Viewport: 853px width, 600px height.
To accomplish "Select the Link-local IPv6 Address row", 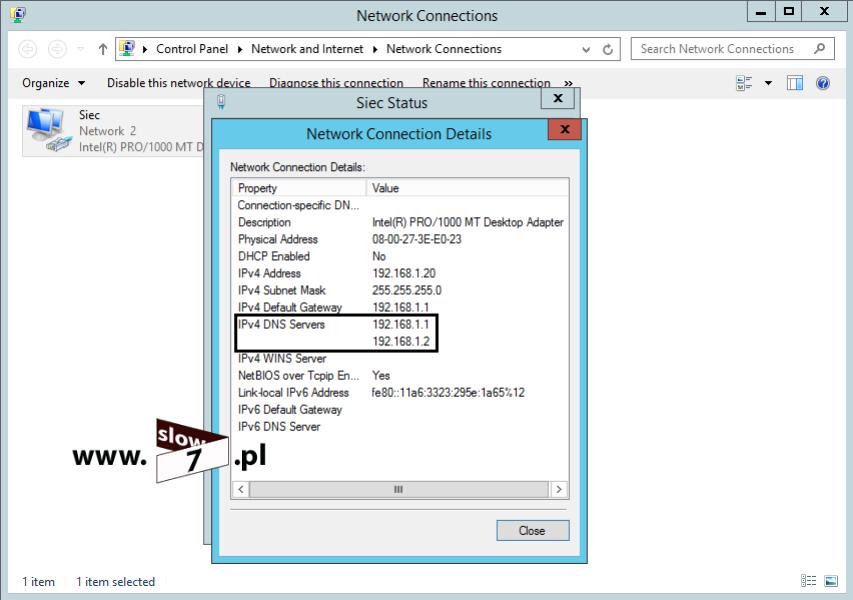I will [x=400, y=392].
